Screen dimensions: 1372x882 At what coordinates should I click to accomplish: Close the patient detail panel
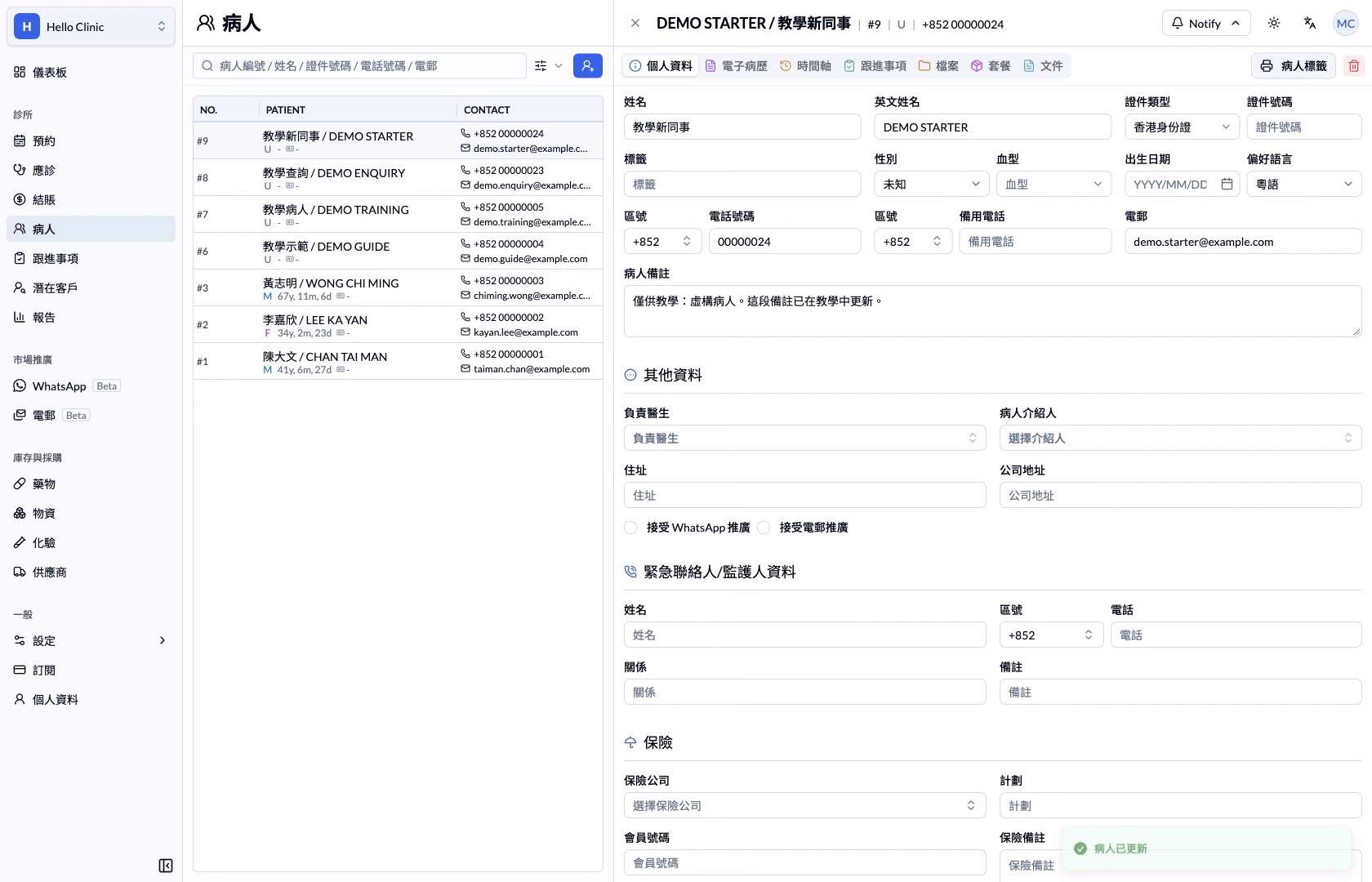(635, 24)
